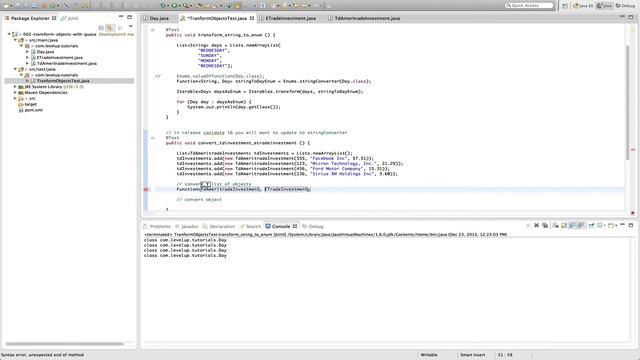Minimize the editor area
Viewport: 640px width, 360px height.
point(622,16)
